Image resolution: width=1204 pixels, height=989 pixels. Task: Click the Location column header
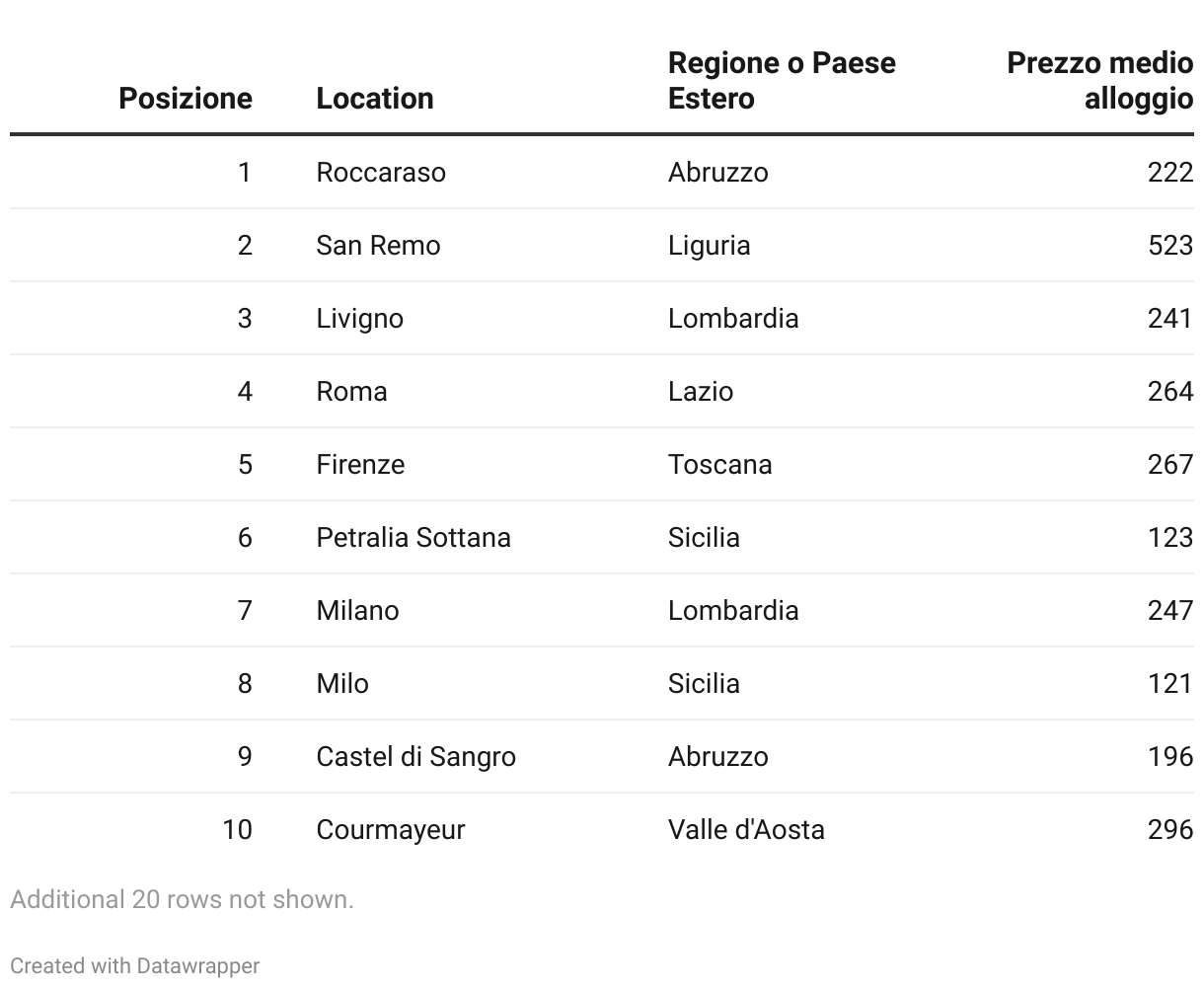click(374, 99)
